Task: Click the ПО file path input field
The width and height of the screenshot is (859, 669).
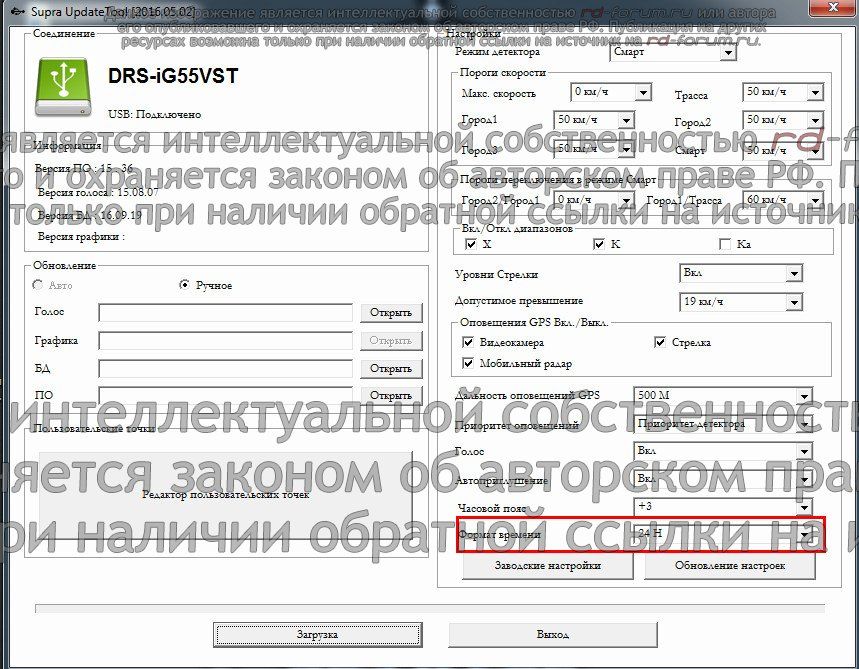Action: pyautogui.click(x=225, y=396)
